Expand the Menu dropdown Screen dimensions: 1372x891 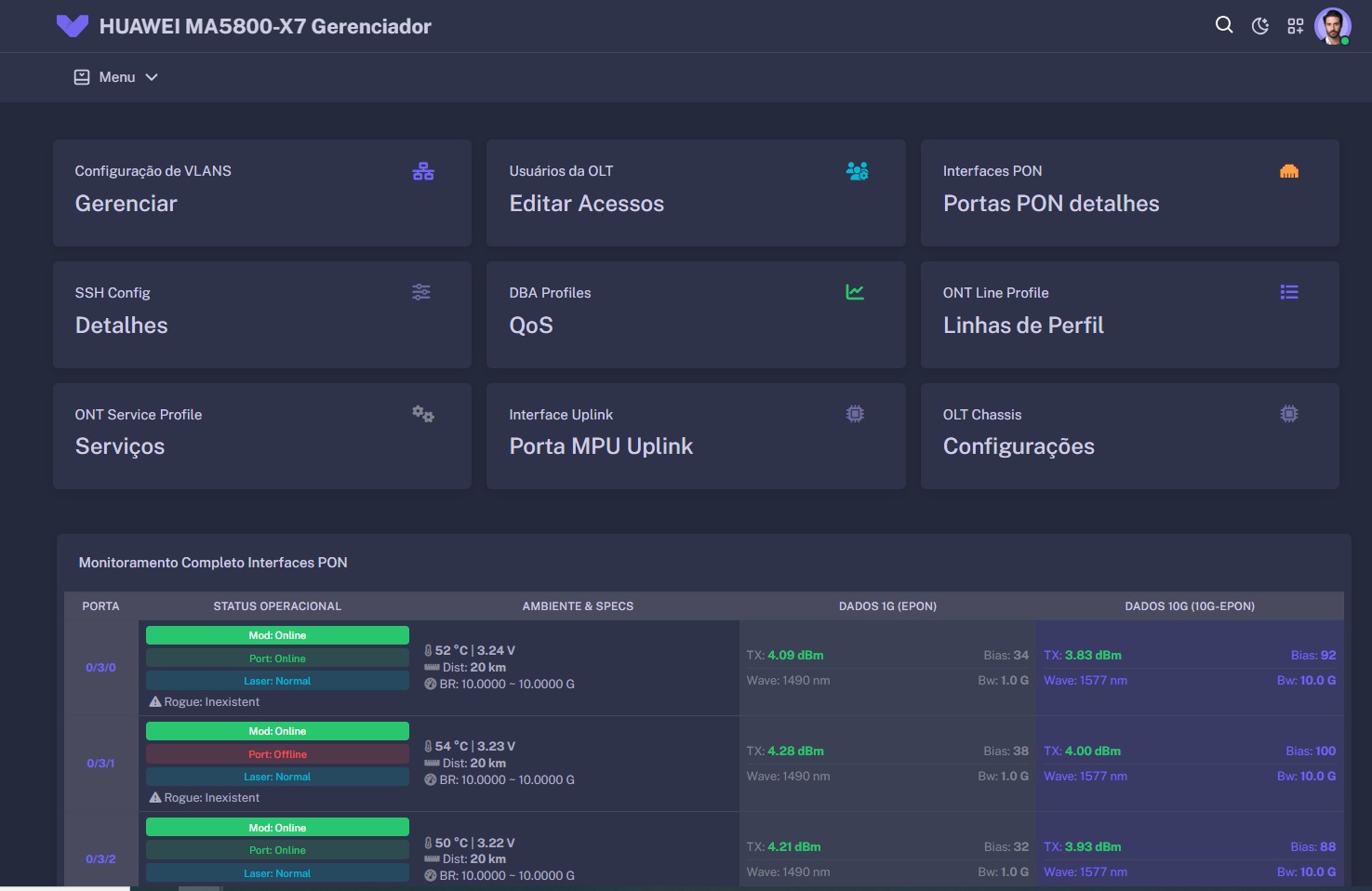click(x=116, y=77)
